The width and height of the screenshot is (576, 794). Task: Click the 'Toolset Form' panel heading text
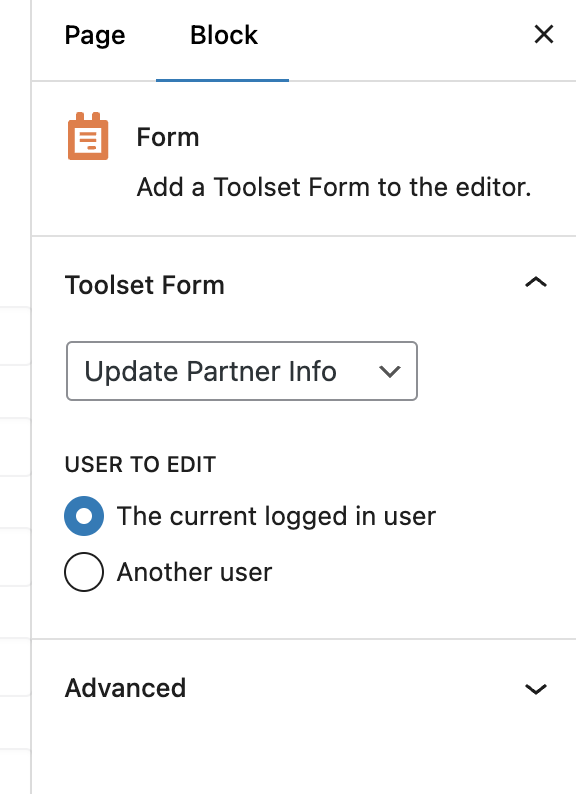[144, 285]
